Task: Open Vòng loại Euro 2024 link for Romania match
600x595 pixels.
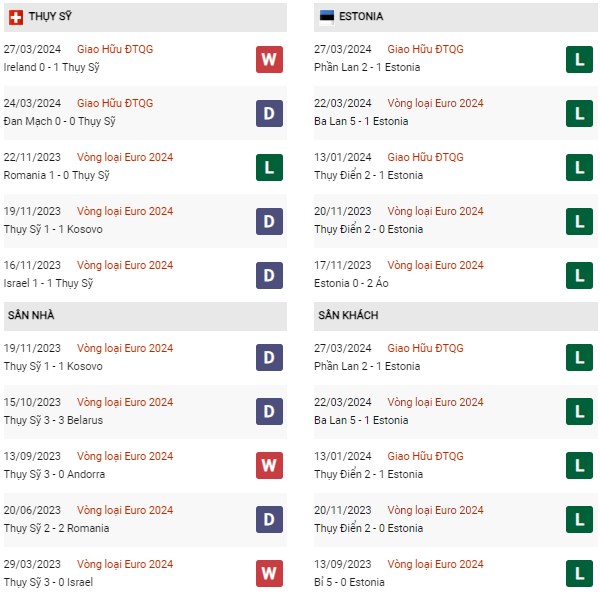Action: coord(125,157)
